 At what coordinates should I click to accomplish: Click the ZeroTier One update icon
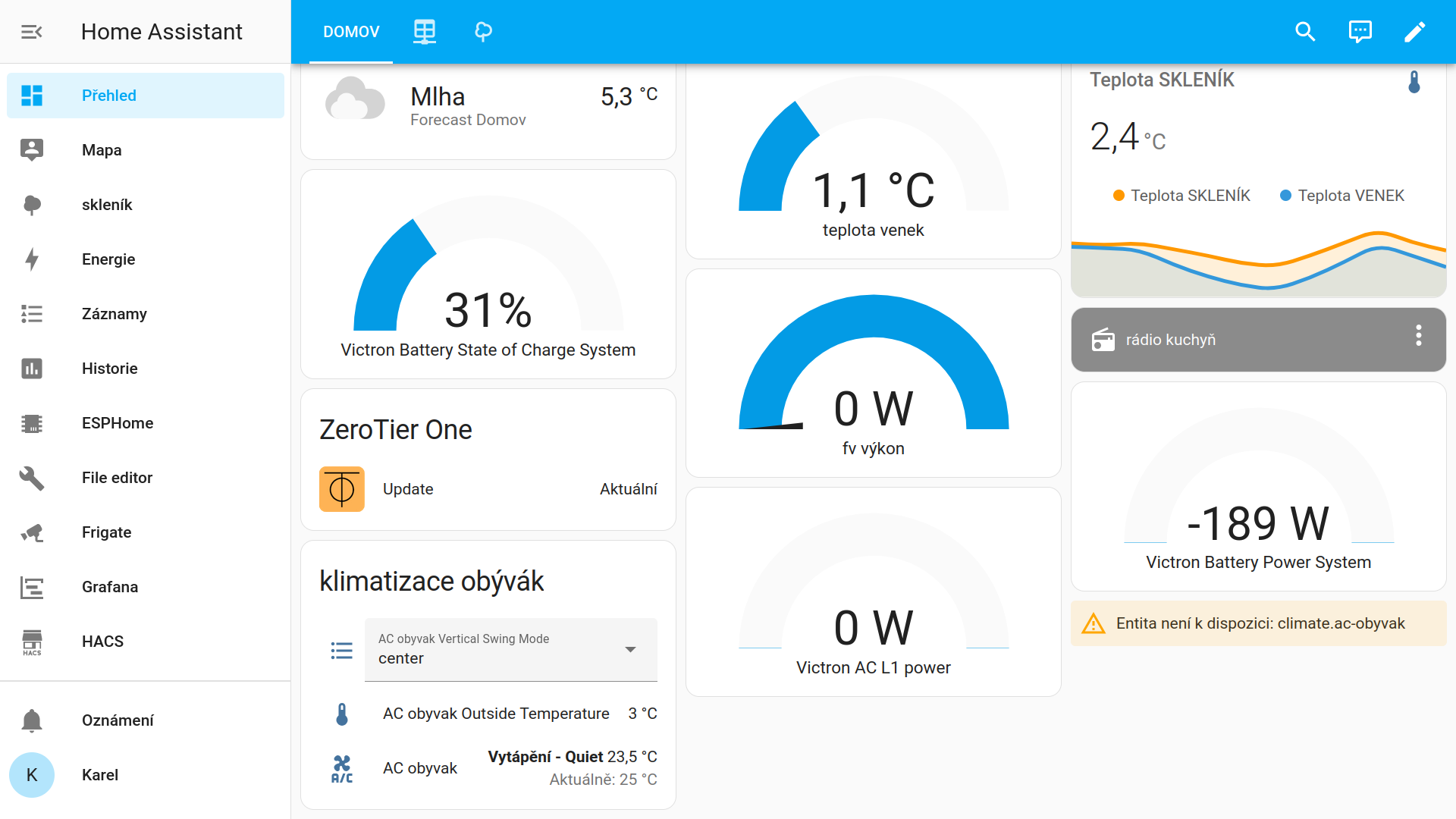[342, 489]
